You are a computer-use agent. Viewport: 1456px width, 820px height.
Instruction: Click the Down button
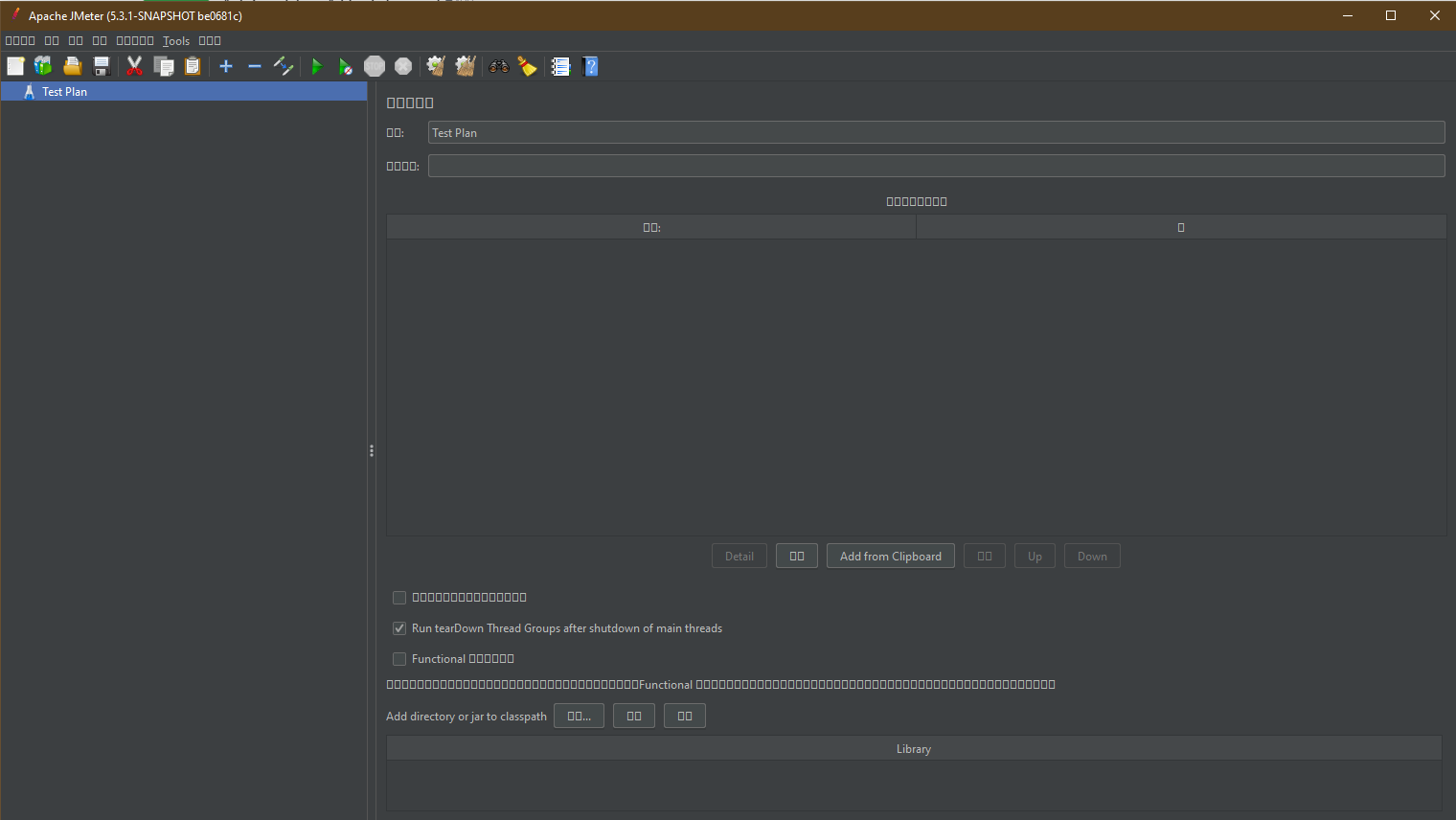[1092, 557]
